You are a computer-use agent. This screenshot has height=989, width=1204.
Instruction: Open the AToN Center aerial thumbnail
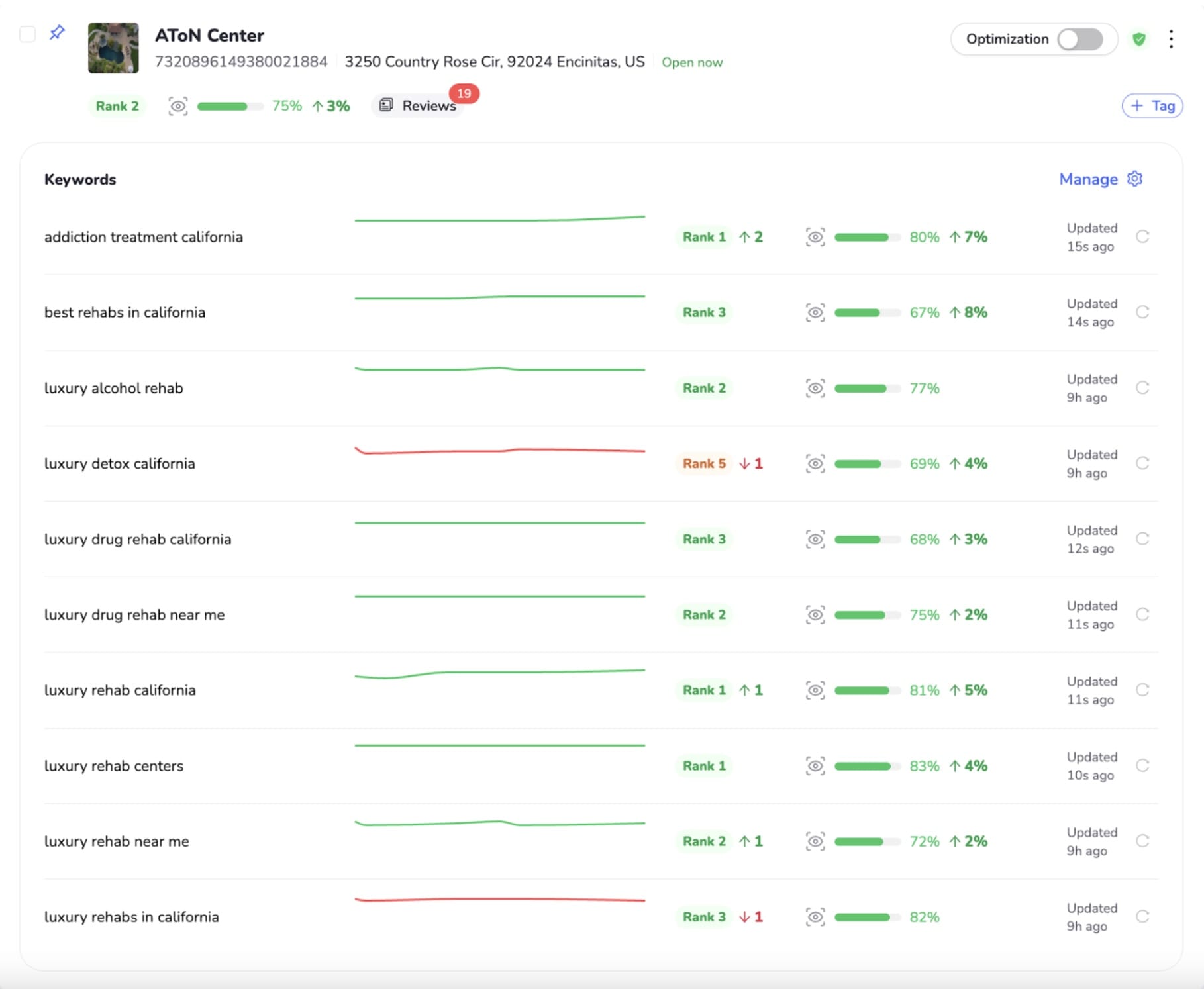point(113,48)
